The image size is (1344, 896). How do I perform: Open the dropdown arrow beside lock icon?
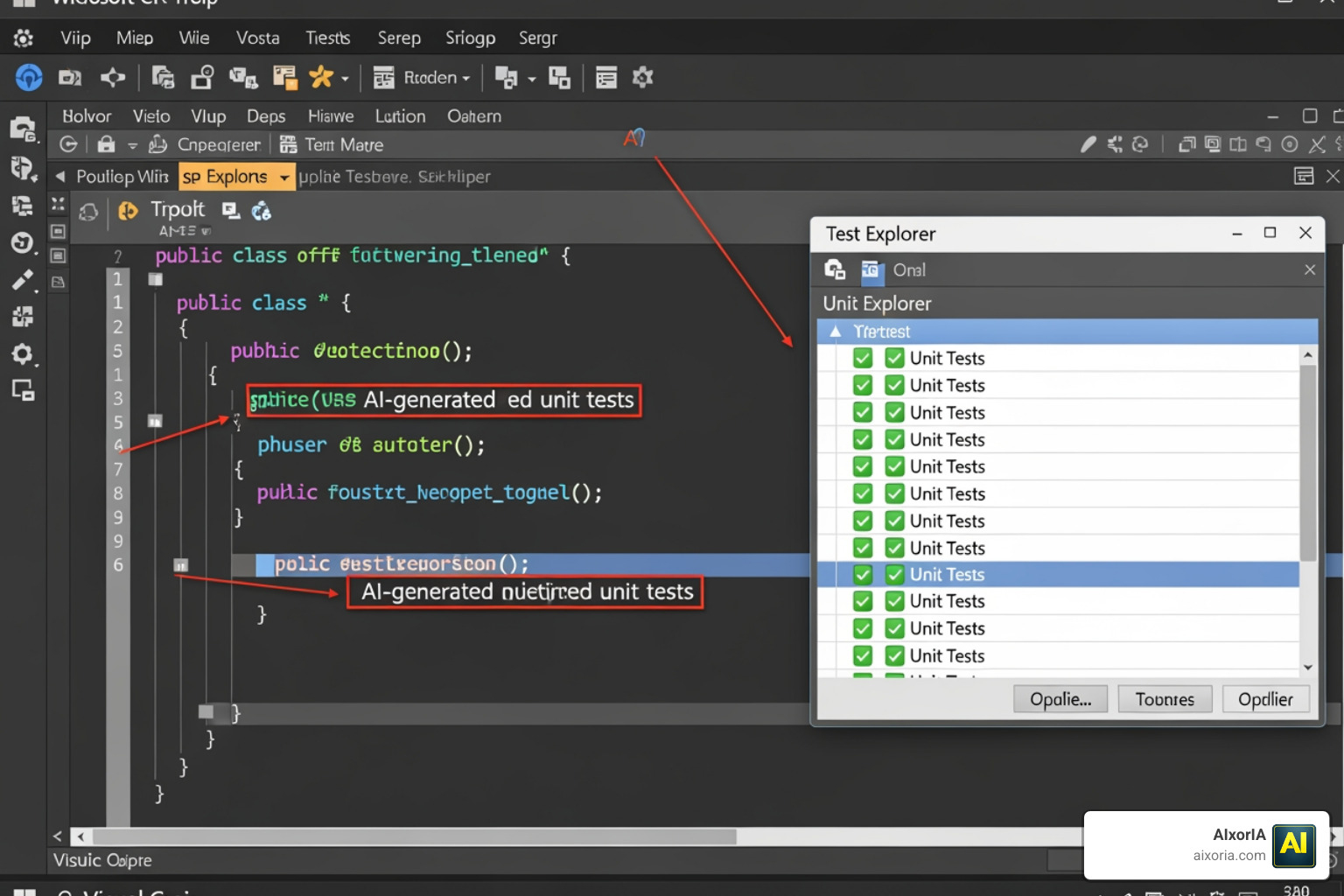(132, 145)
